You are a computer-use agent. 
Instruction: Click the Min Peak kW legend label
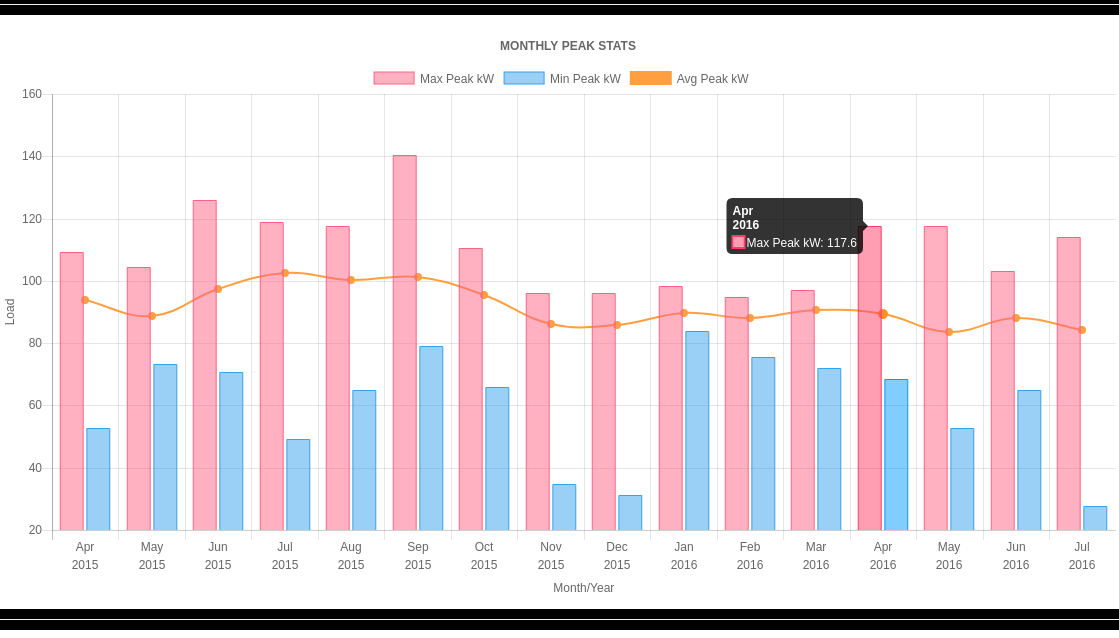click(x=585, y=79)
